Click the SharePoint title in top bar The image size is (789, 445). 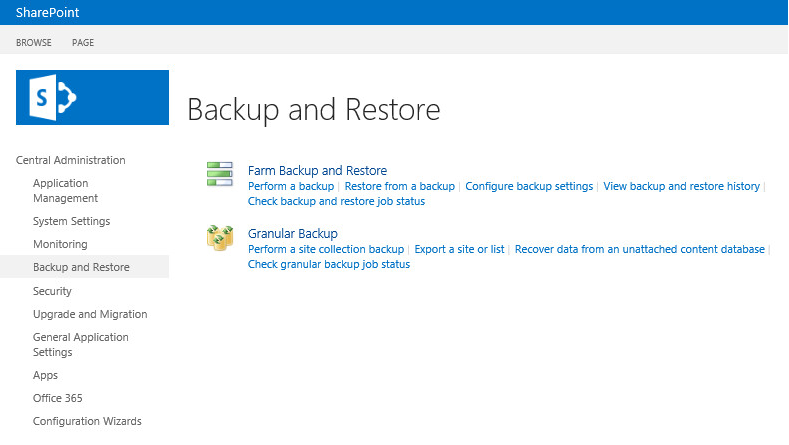(47, 13)
